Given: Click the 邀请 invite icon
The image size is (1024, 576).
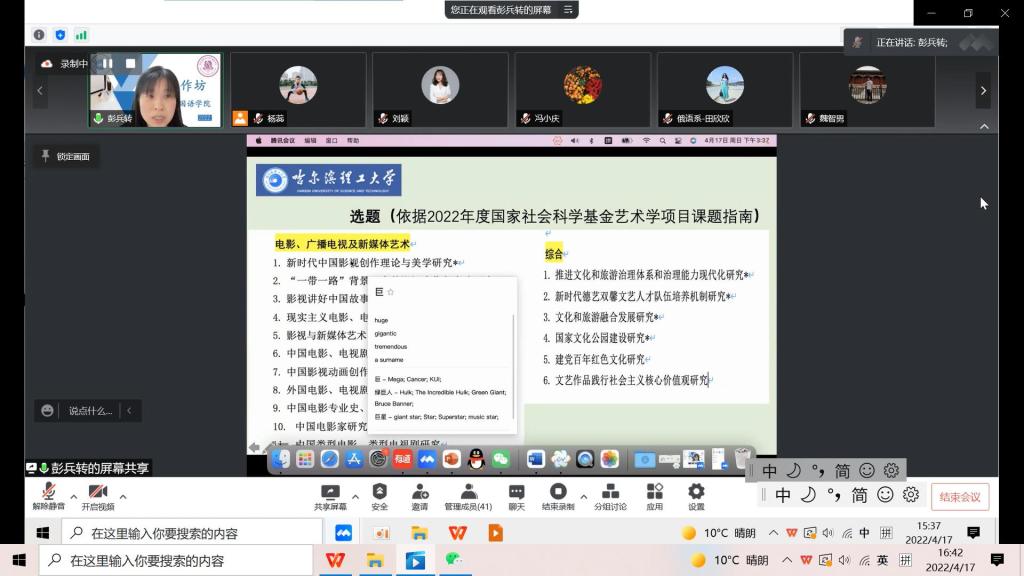Looking at the screenshot, I should [x=419, y=492].
